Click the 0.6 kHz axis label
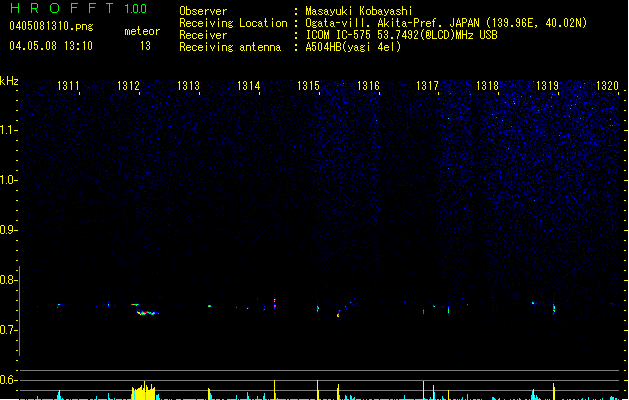This screenshot has width=629, height=400. [x=8, y=380]
